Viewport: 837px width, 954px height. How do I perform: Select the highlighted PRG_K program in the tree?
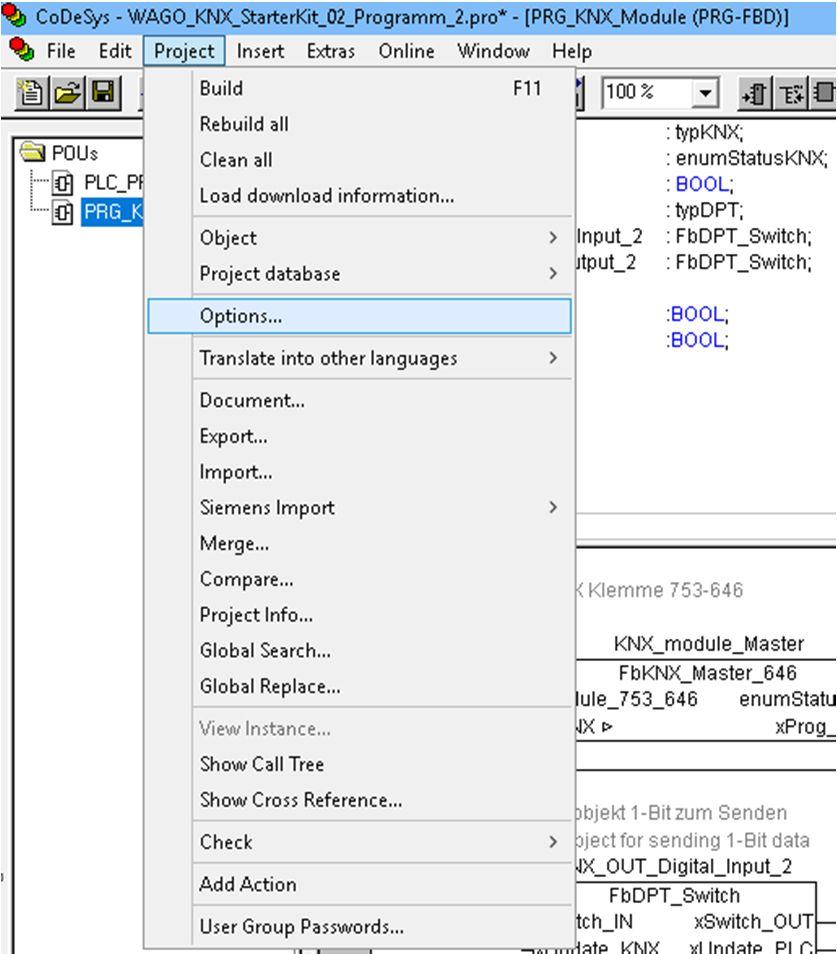click(x=97, y=212)
